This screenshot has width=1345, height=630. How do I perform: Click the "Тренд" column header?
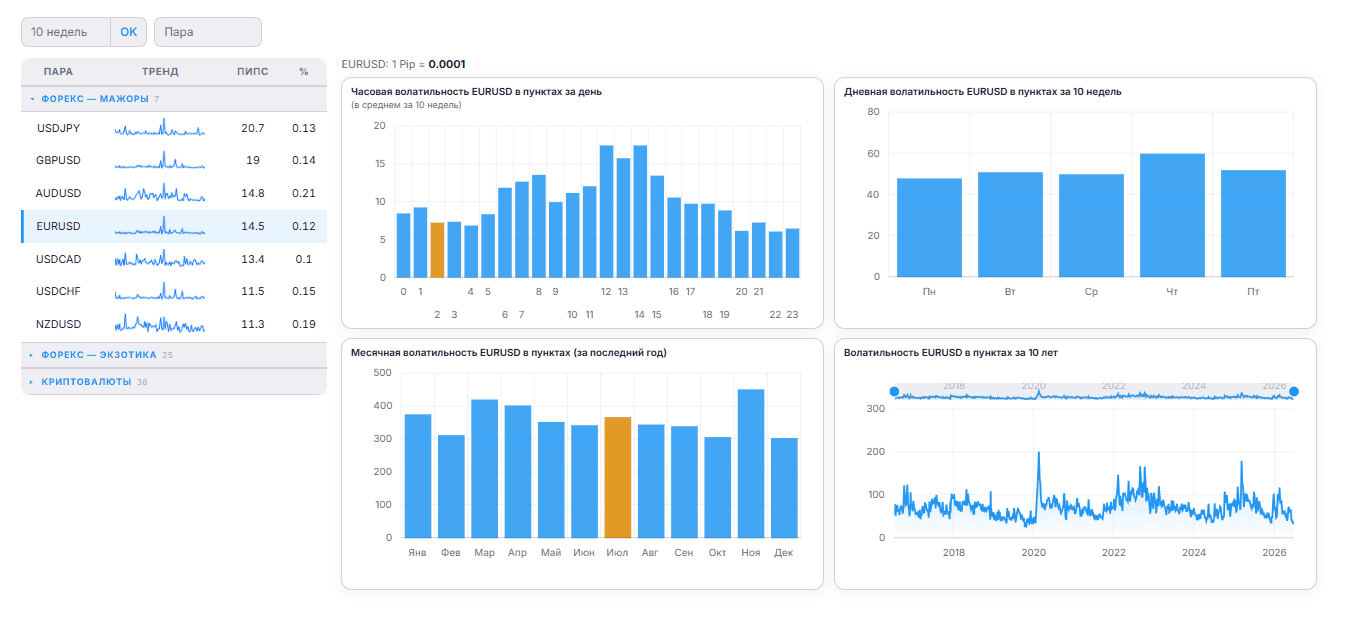(x=160, y=72)
